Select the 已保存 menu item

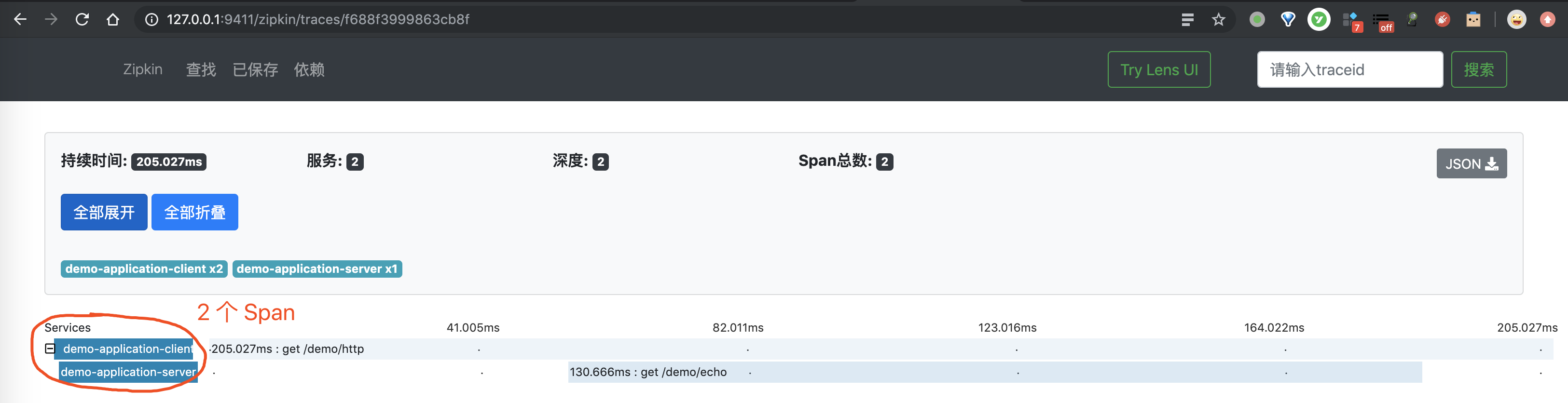click(255, 69)
